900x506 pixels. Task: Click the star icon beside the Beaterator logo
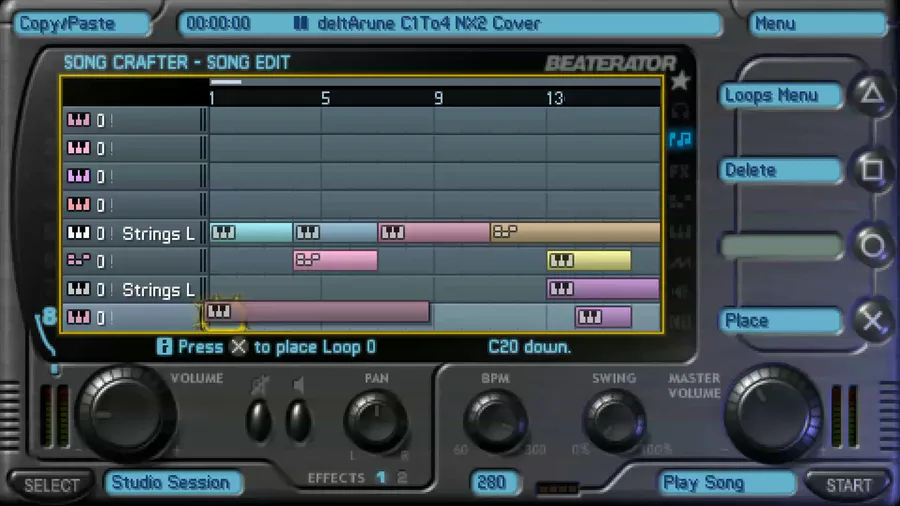pos(680,81)
